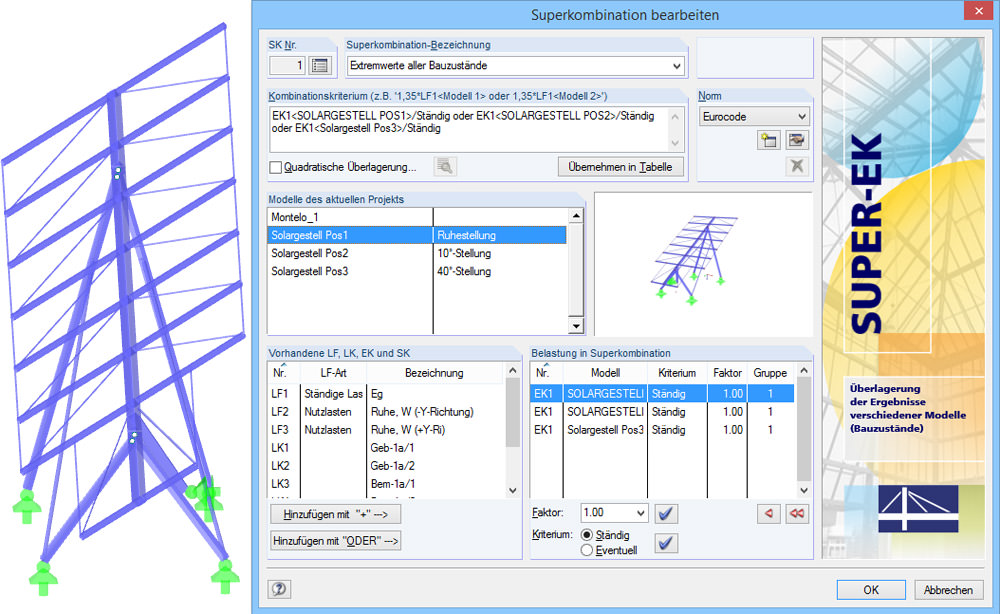The width and height of the screenshot is (1000, 614).
Task: Open the Norm Eurocode dropdown
Action: tap(802, 117)
